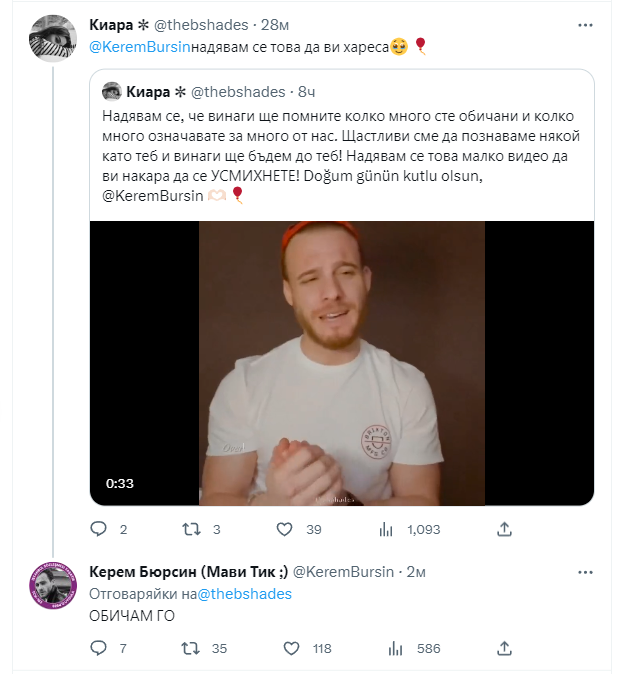Image resolution: width=634 pixels, height=674 pixels.
Task: Open @thebshades link in reply line
Action: (245, 594)
